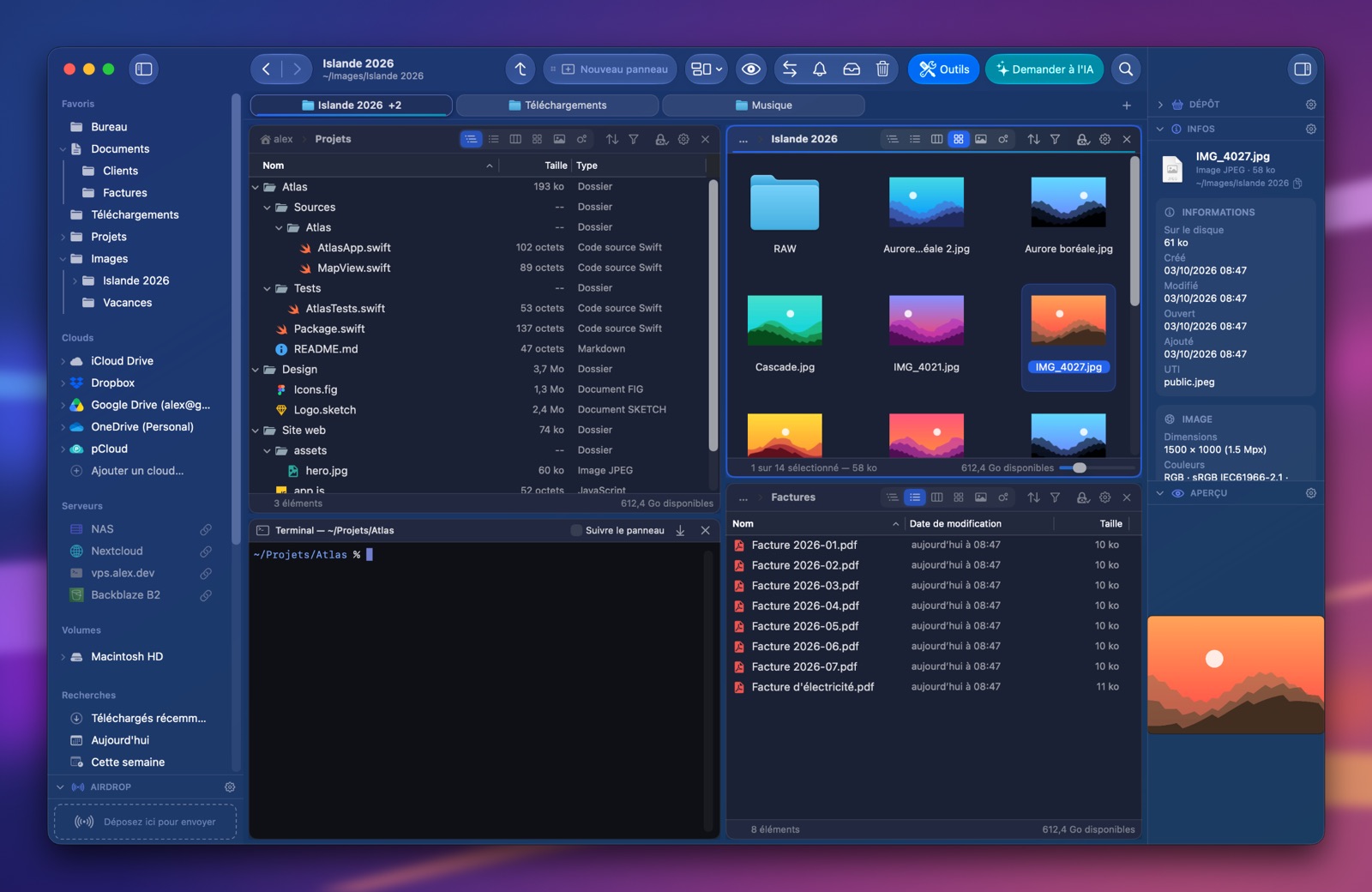Copy the path icon beside ~/Images/Islande 2026

click(x=1297, y=184)
